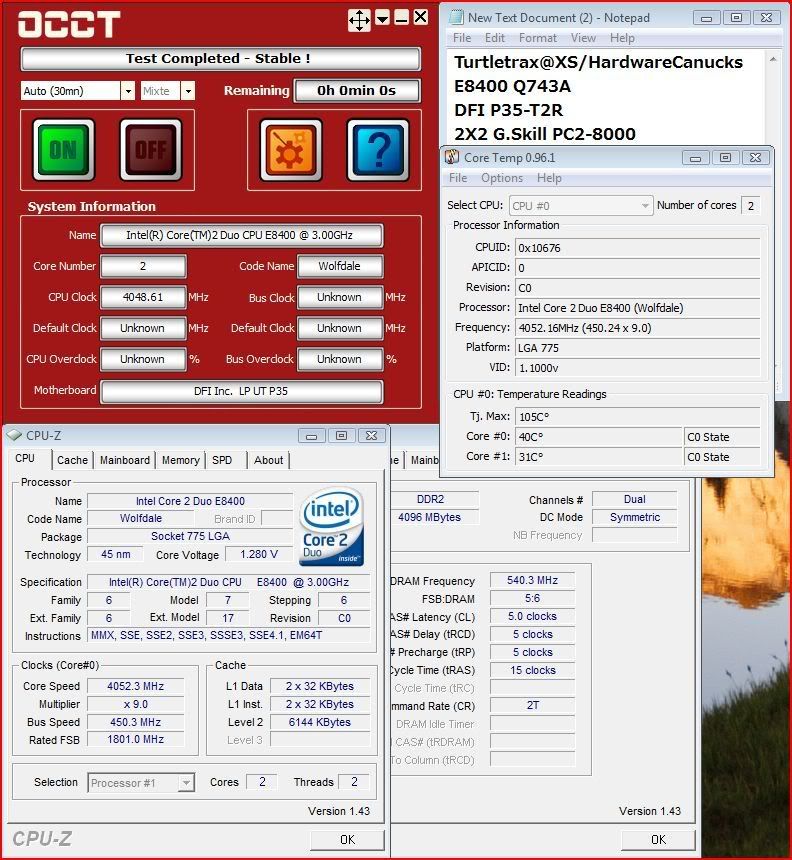Open Notepad Edit menu
Image resolution: width=792 pixels, height=860 pixels.
click(495, 38)
